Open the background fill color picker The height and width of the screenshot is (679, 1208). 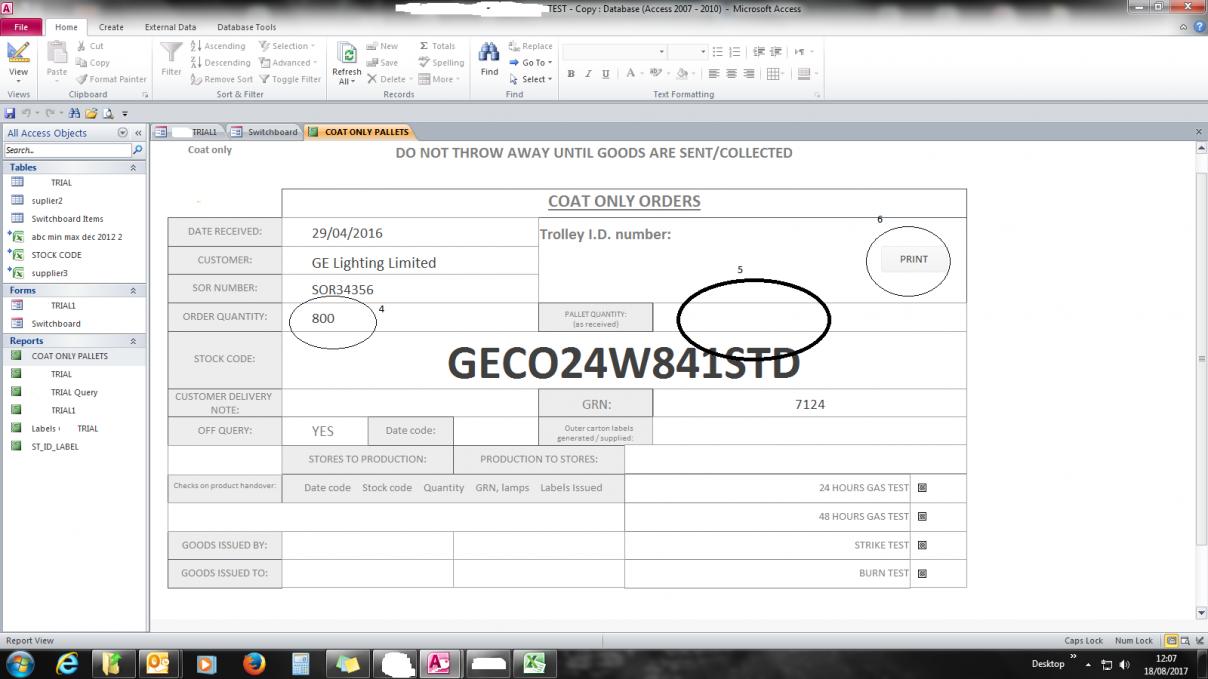pos(685,74)
